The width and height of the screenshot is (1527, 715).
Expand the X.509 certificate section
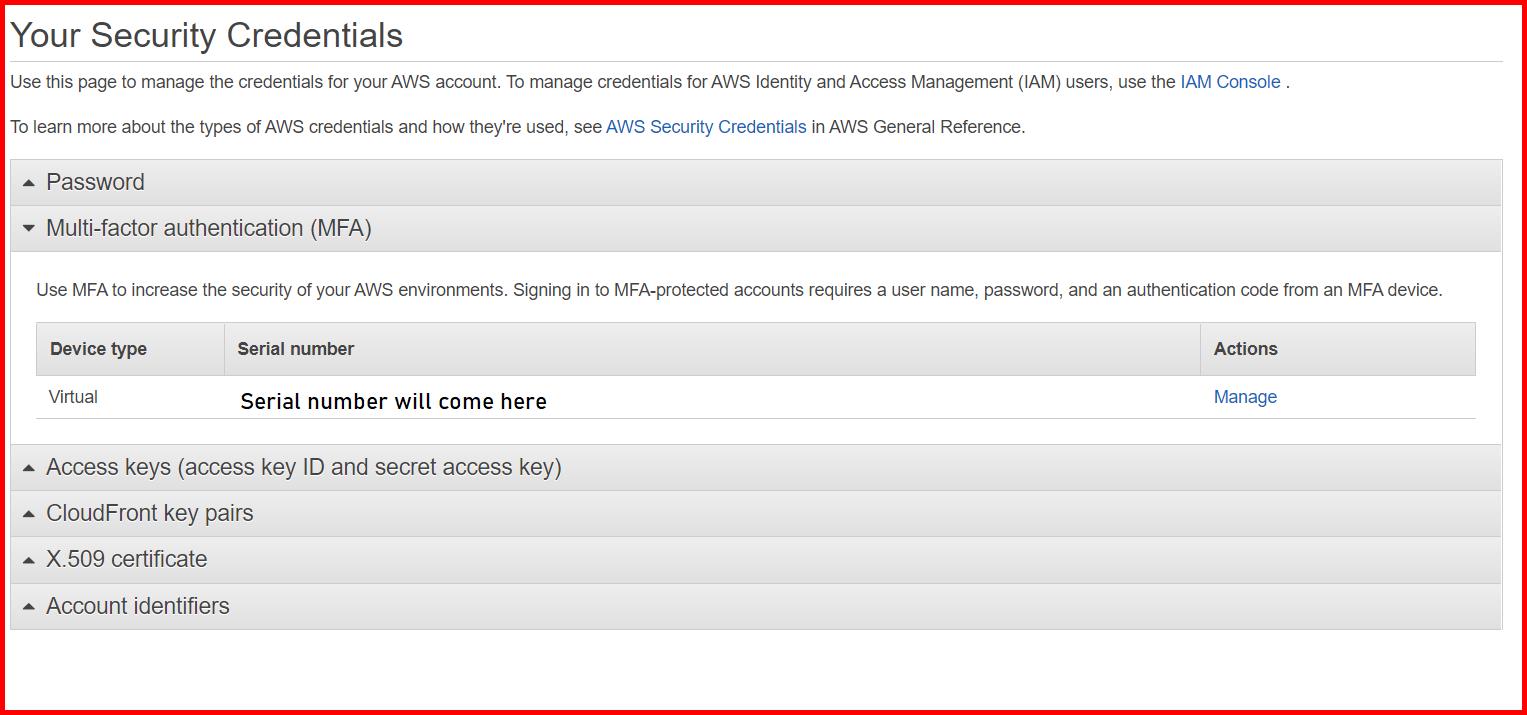point(126,559)
